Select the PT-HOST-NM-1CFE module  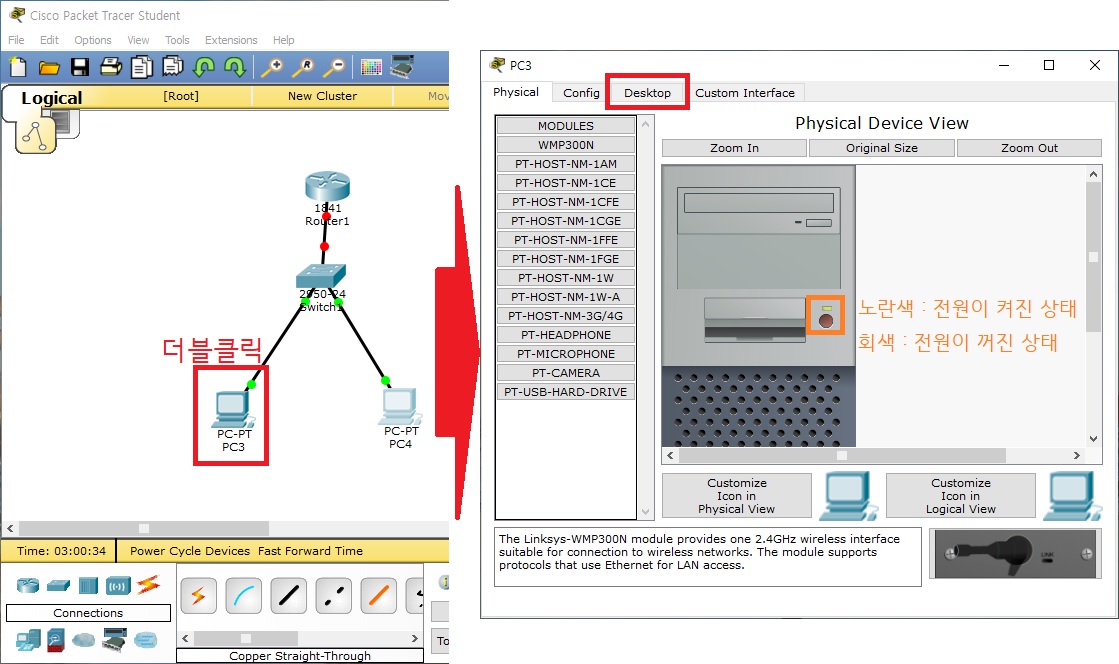(x=566, y=202)
